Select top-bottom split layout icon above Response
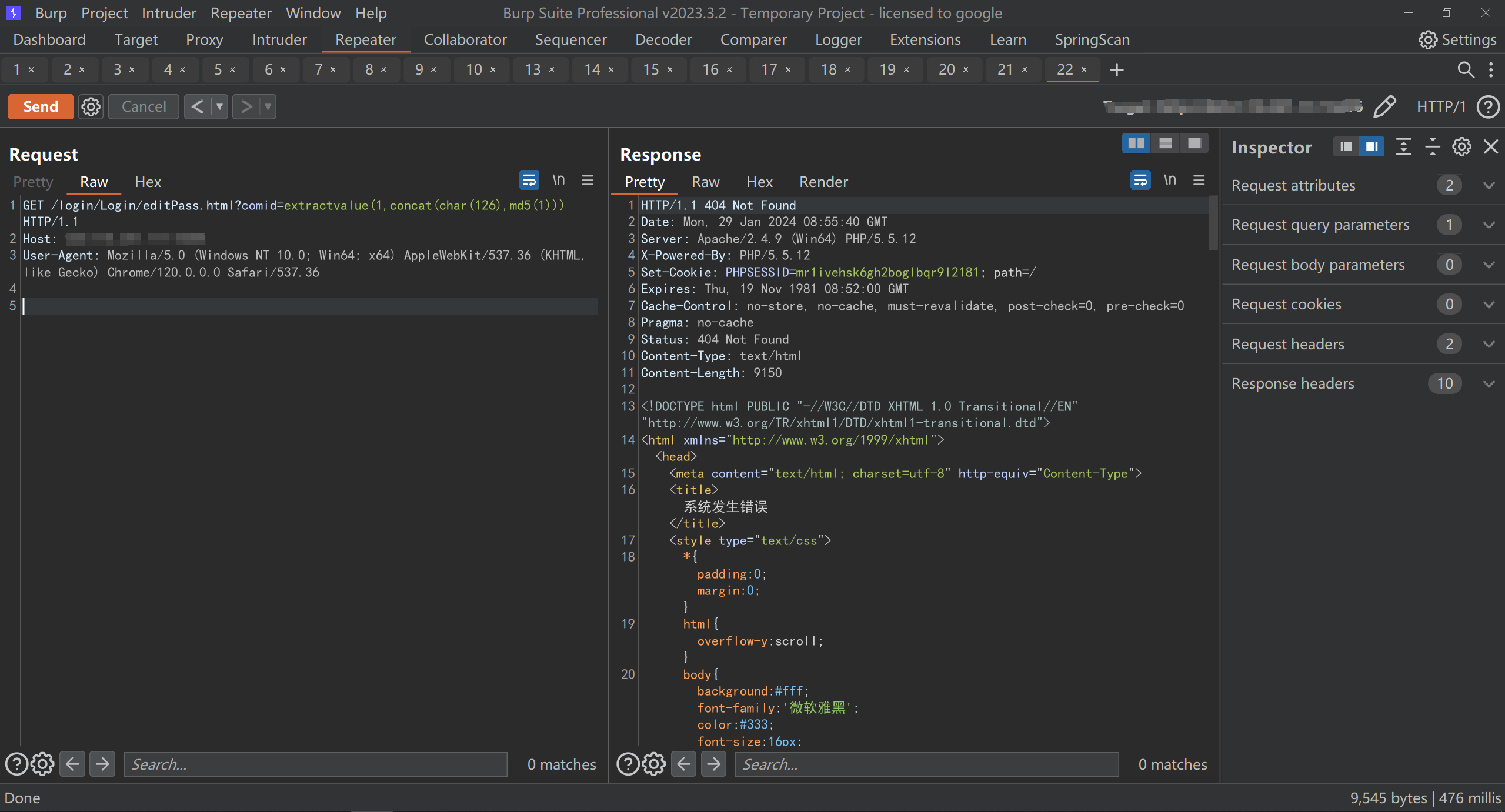The height and width of the screenshot is (812, 1505). (x=1165, y=143)
